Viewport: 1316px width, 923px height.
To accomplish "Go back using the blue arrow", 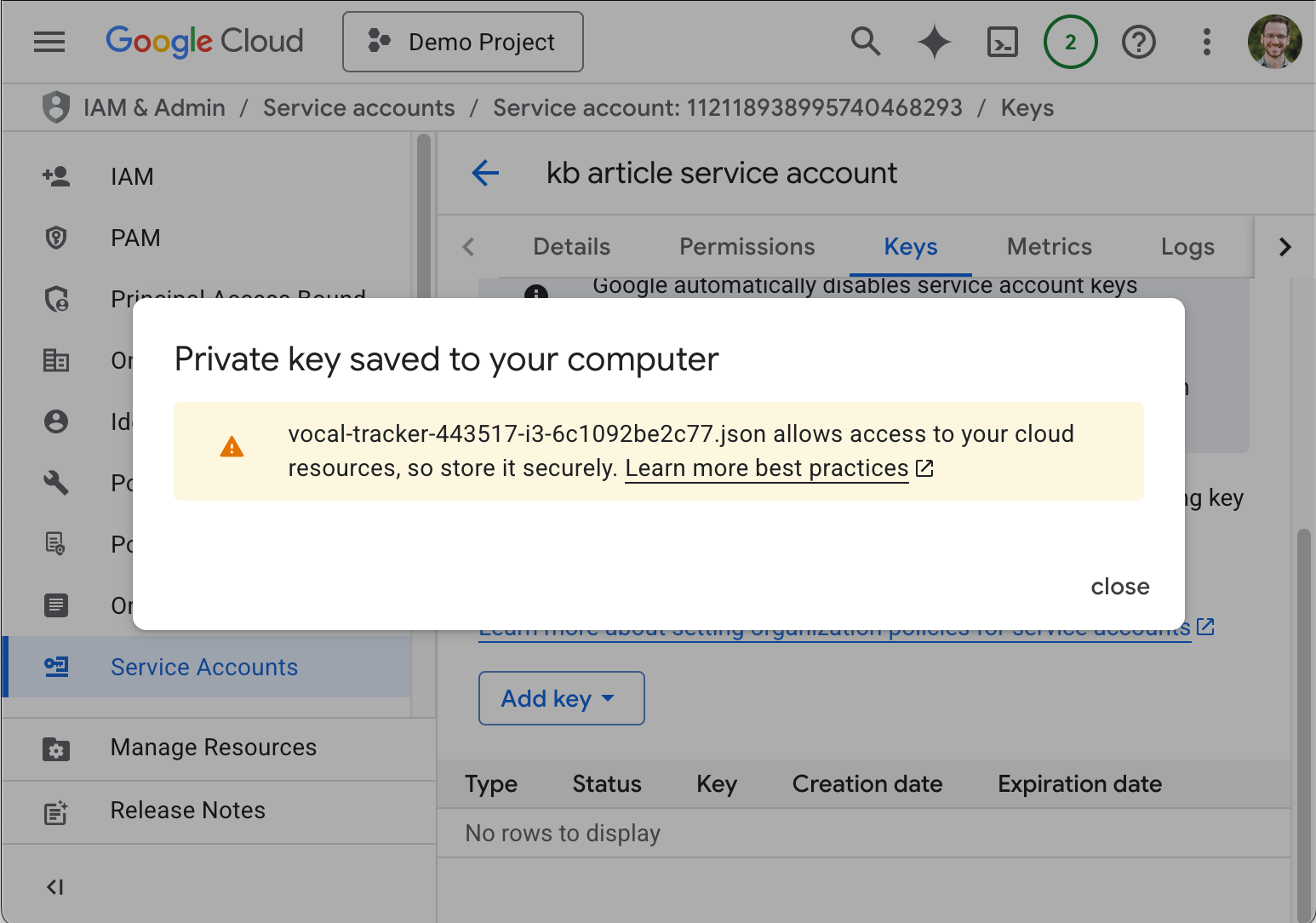I will pos(485,173).
